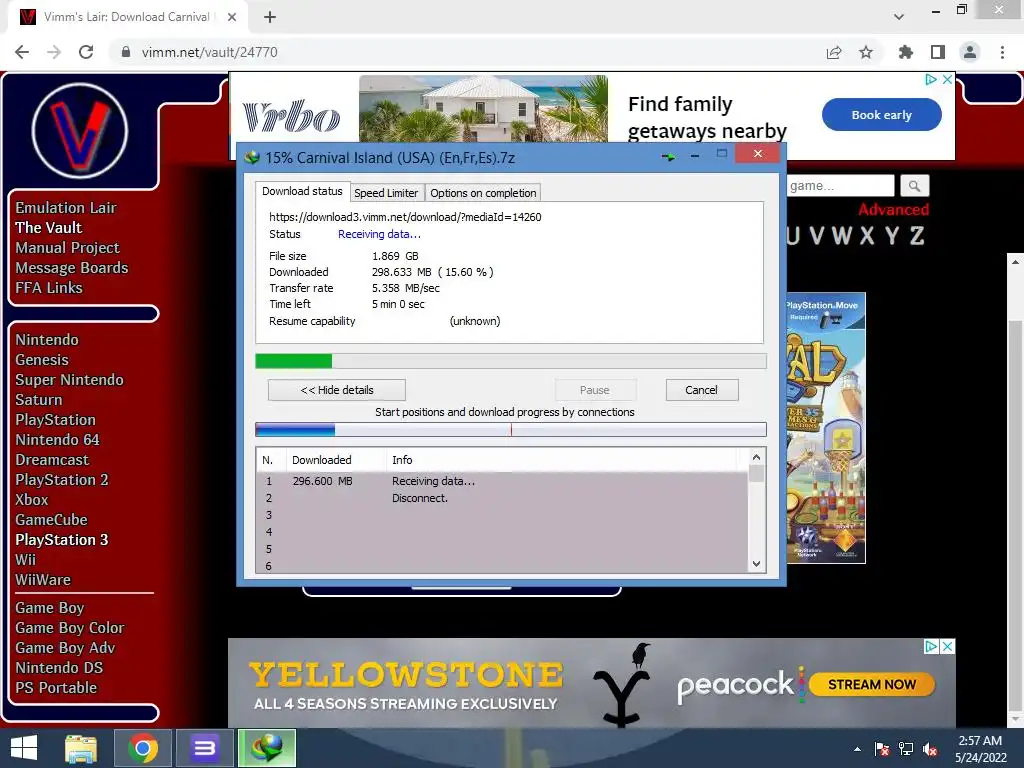Open PS Portable link

(56, 688)
